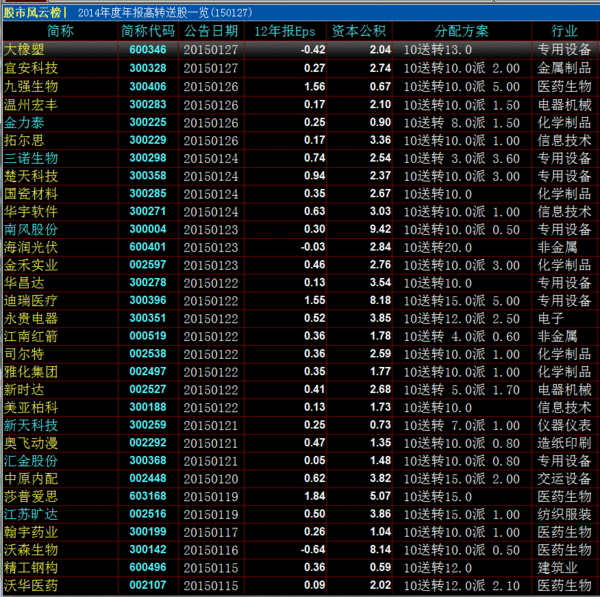600x597 pixels.
Task: Open stock 三诺生物
Action: click(31, 158)
